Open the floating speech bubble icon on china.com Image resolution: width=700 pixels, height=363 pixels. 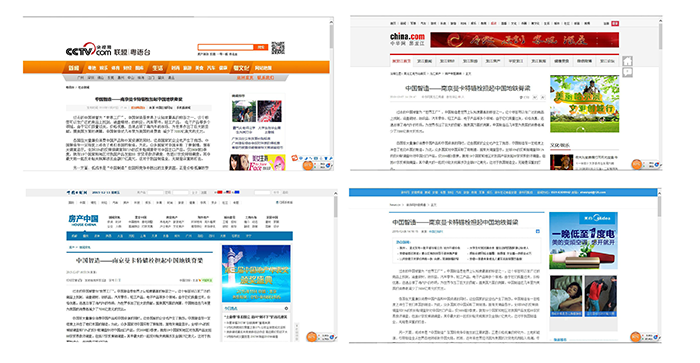627,72
